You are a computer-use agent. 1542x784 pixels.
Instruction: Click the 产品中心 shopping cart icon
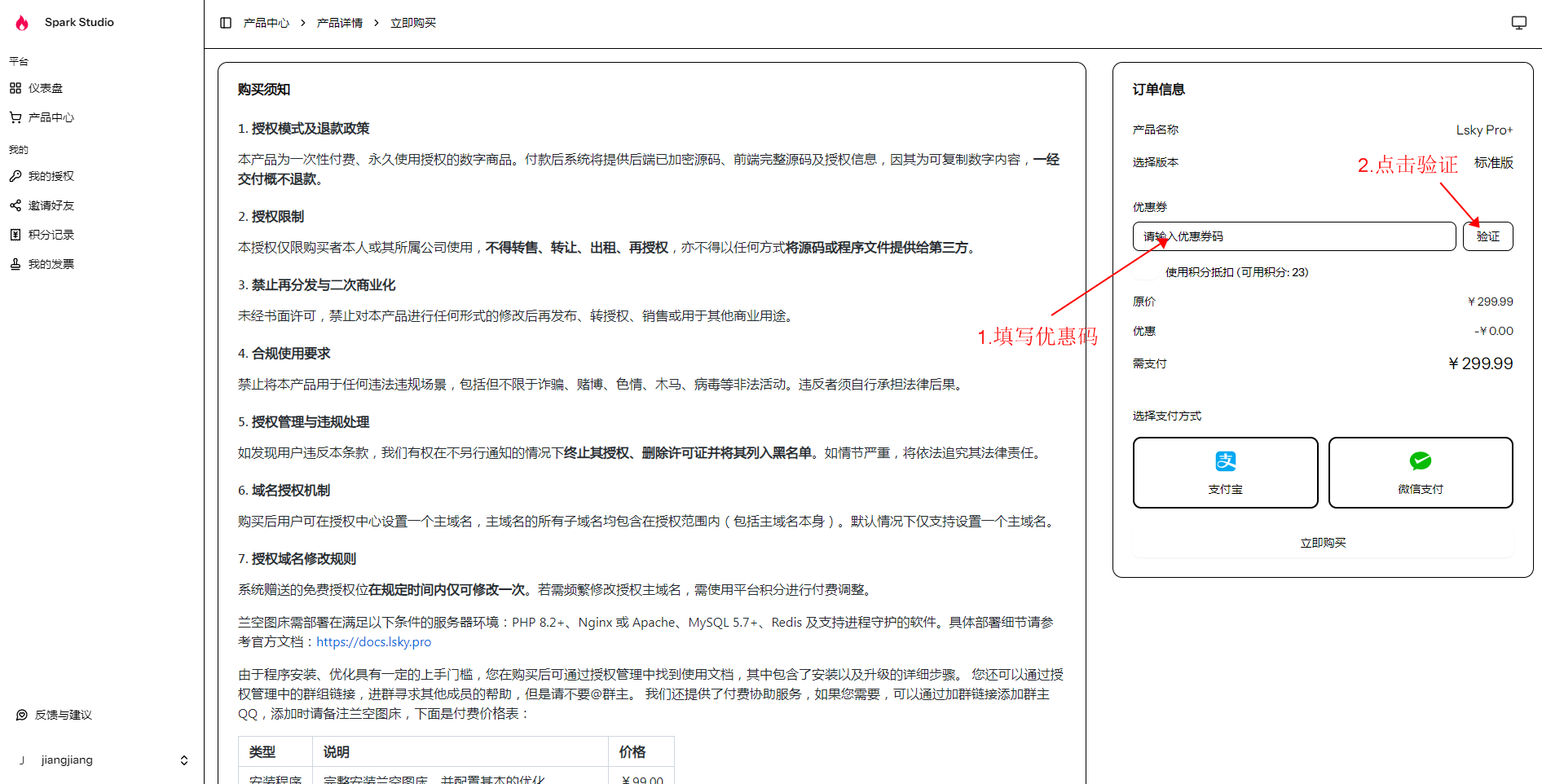click(x=15, y=117)
